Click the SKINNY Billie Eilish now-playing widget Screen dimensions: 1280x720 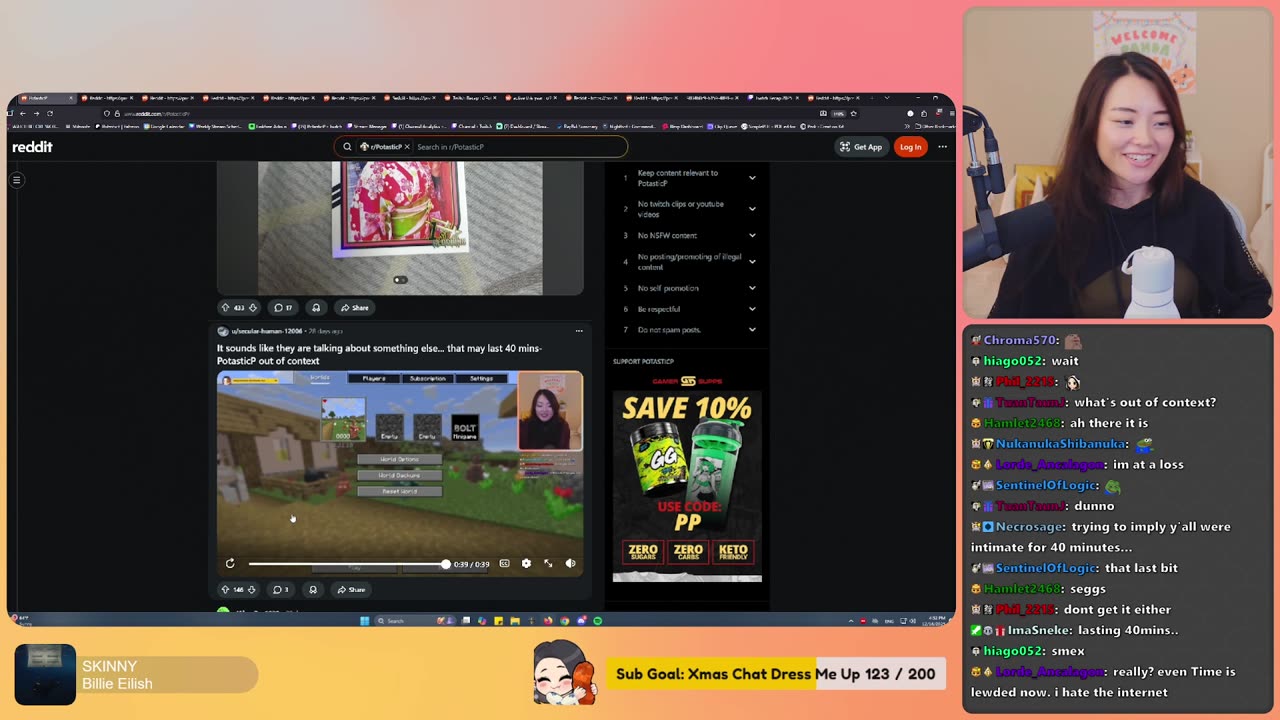pyautogui.click(x=136, y=675)
